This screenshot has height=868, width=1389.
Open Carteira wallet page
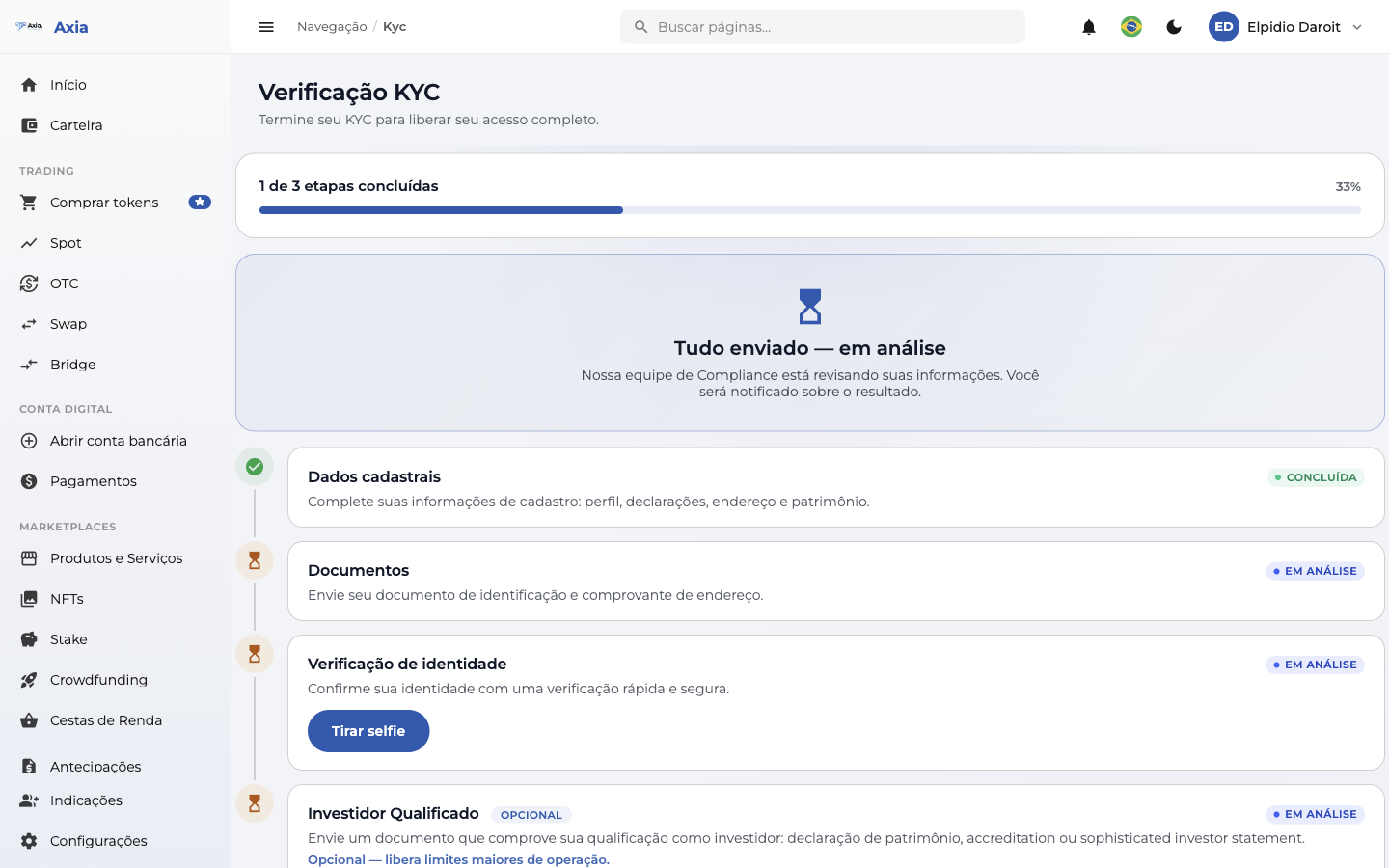pyautogui.click(x=116, y=125)
